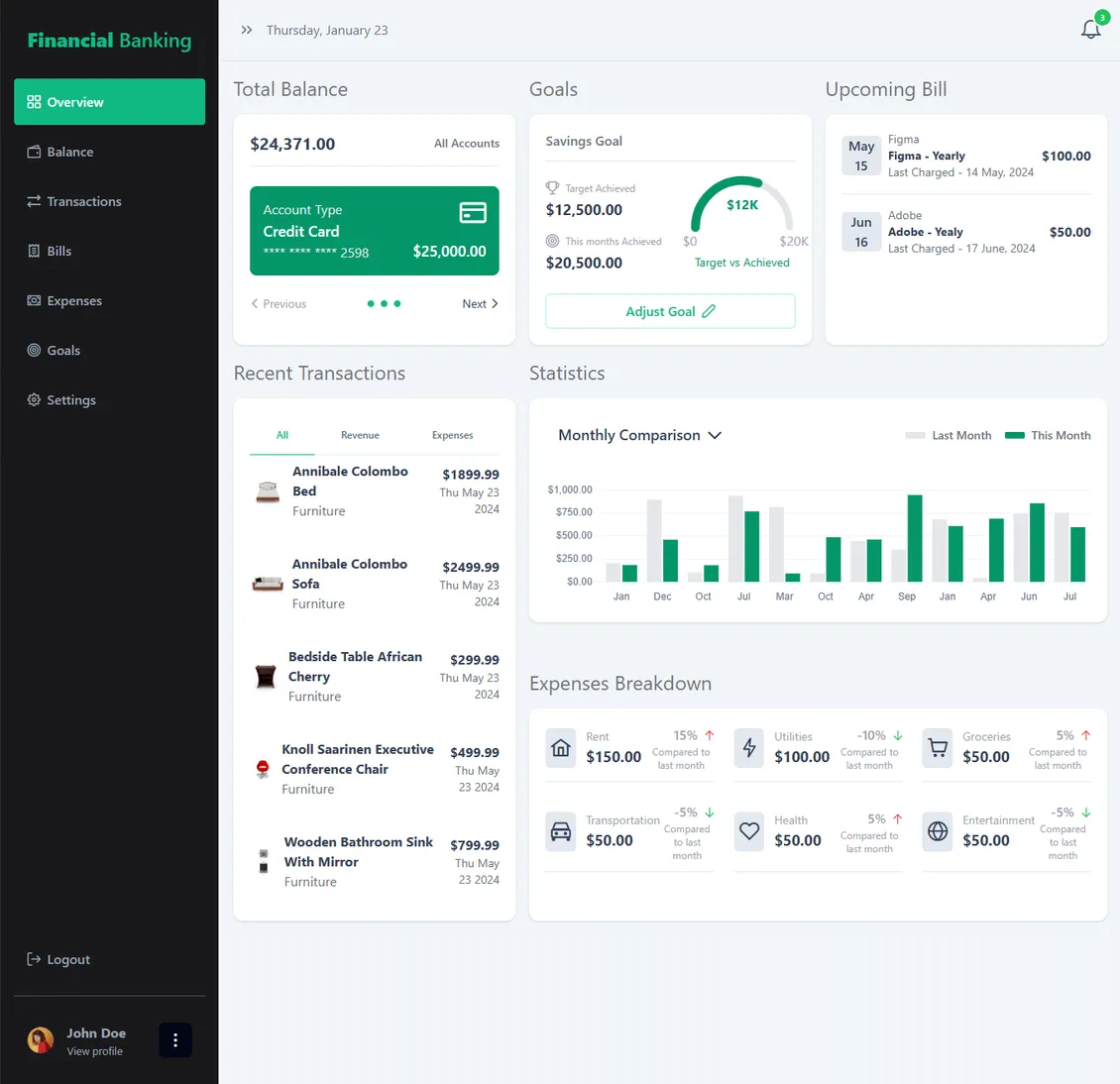Switch to the Revenue tab
This screenshot has width=1120, height=1084.
pos(360,435)
